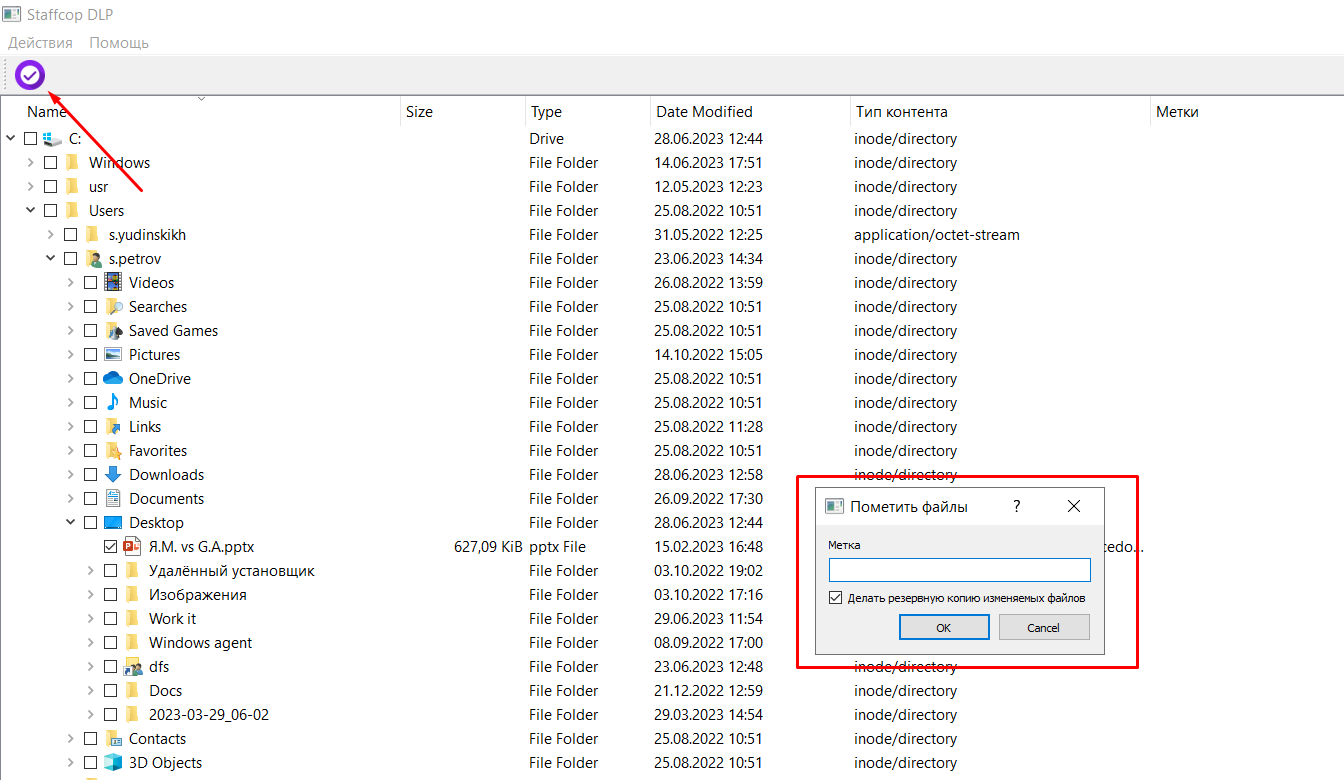The width and height of the screenshot is (1344, 780).
Task: Click the s.petrov user folder icon
Action: [x=94, y=259]
